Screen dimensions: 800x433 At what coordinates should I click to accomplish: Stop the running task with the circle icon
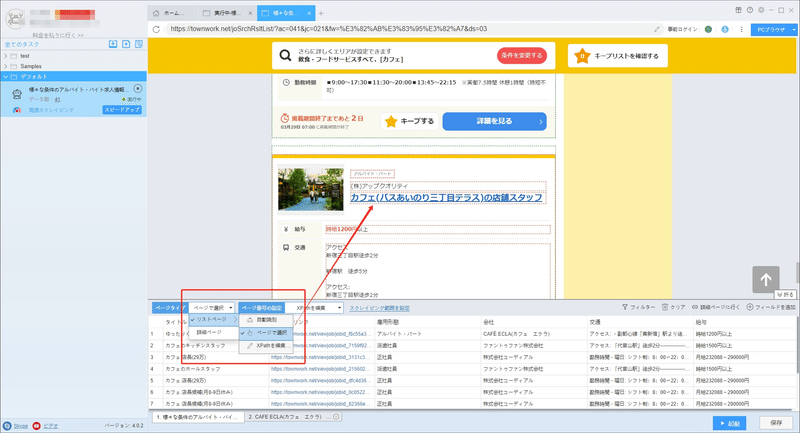point(138,89)
